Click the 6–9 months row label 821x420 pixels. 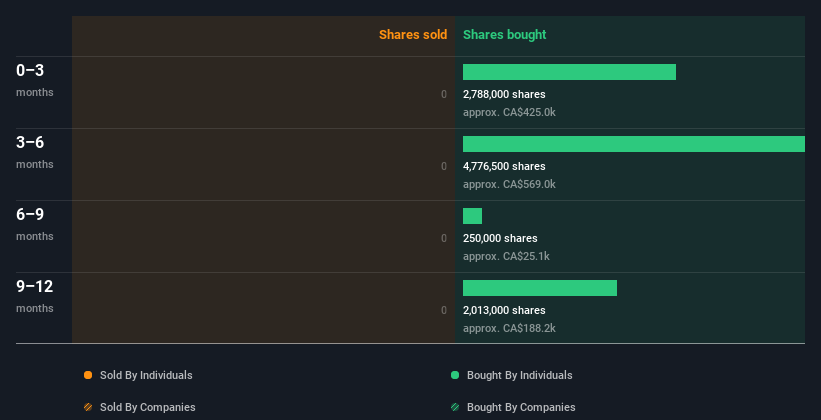click(x=35, y=224)
